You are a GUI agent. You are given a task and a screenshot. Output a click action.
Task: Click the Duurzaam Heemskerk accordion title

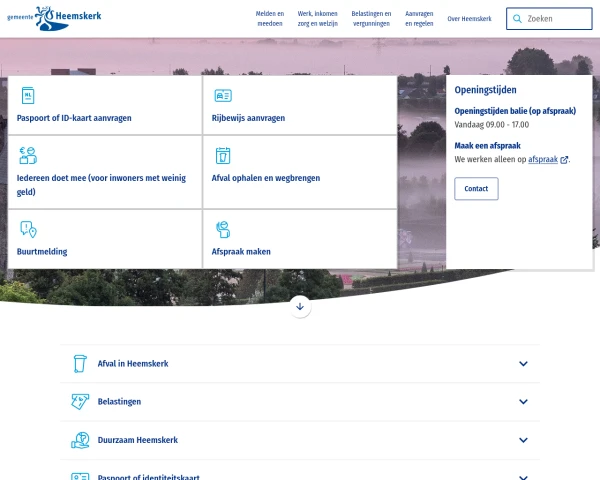138,440
